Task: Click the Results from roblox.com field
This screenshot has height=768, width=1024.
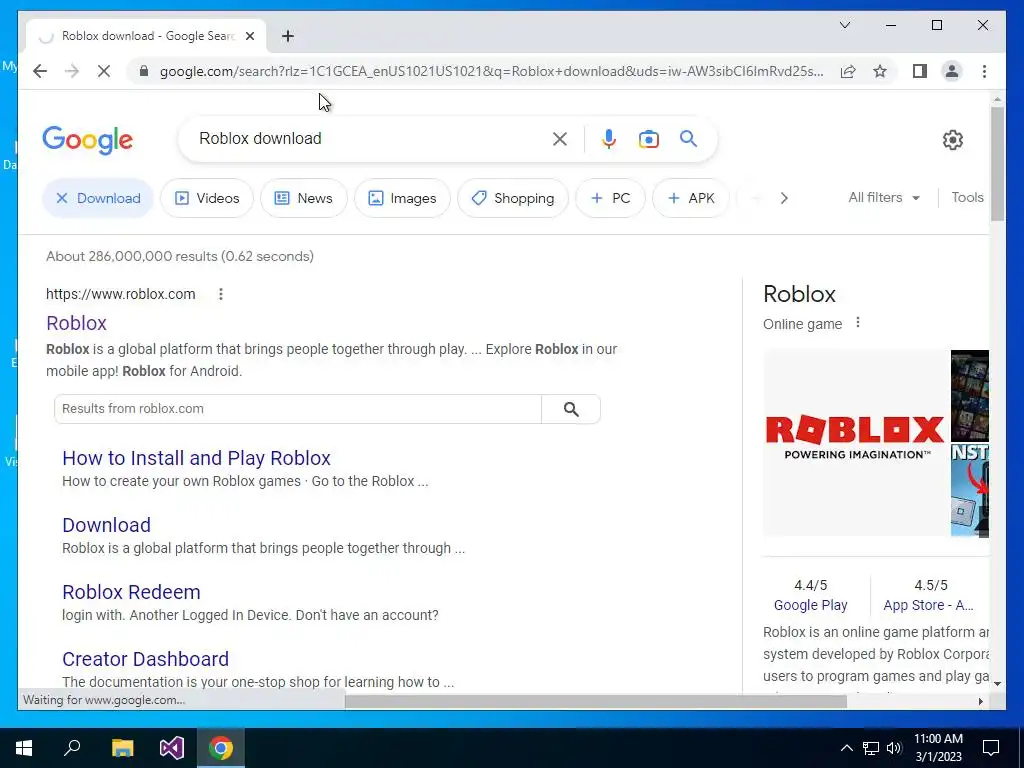Action: point(298,409)
